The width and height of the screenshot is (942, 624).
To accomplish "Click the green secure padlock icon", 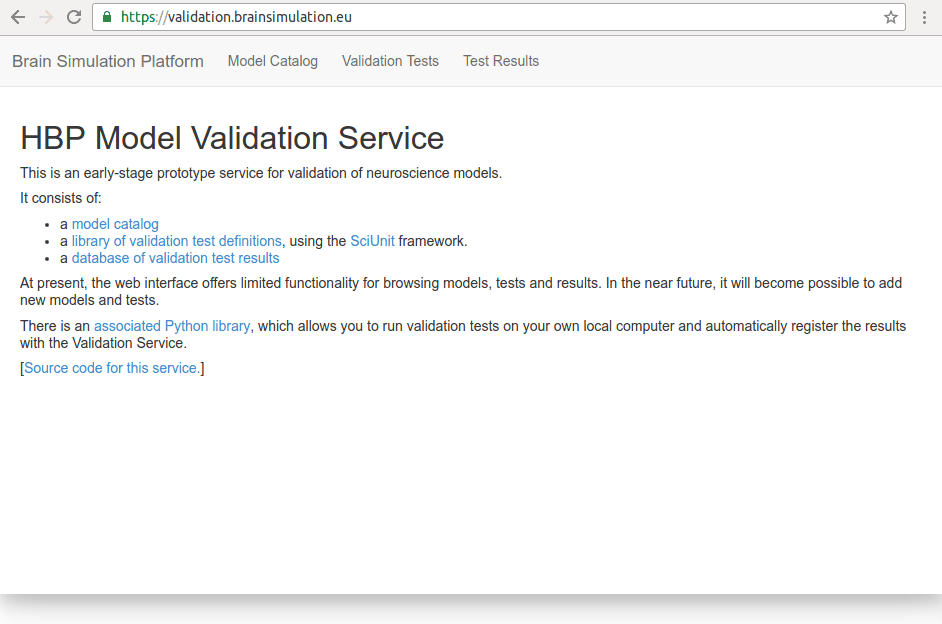I will pyautogui.click(x=108, y=17).
